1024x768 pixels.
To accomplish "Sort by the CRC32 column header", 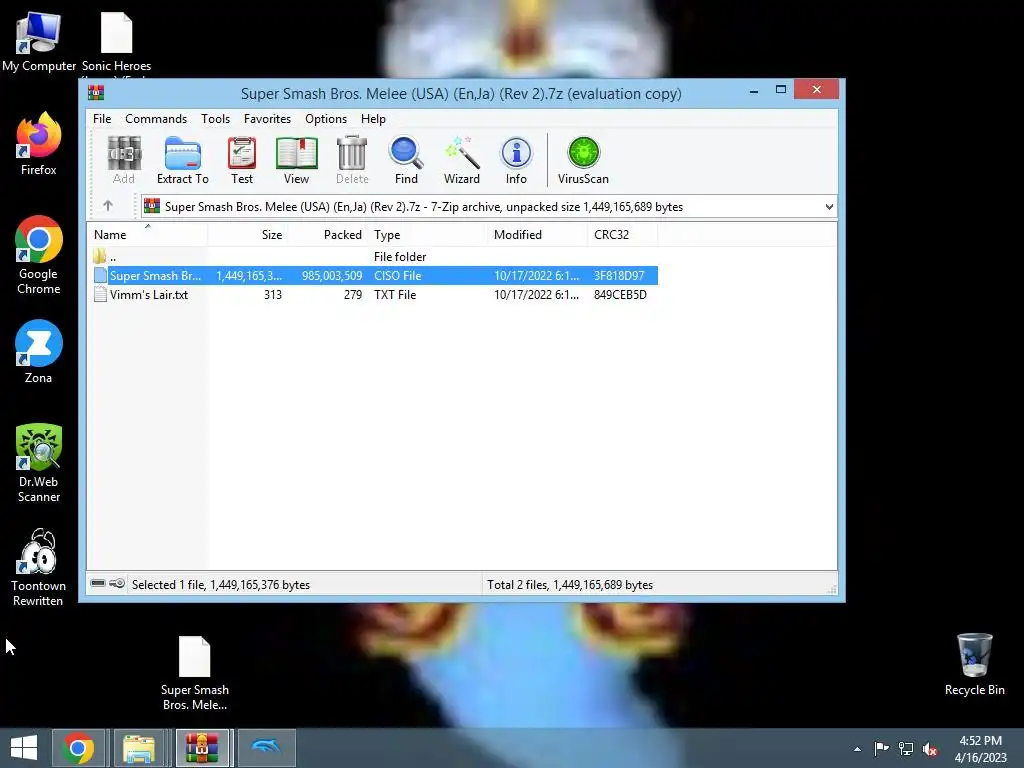I will 622,234.
